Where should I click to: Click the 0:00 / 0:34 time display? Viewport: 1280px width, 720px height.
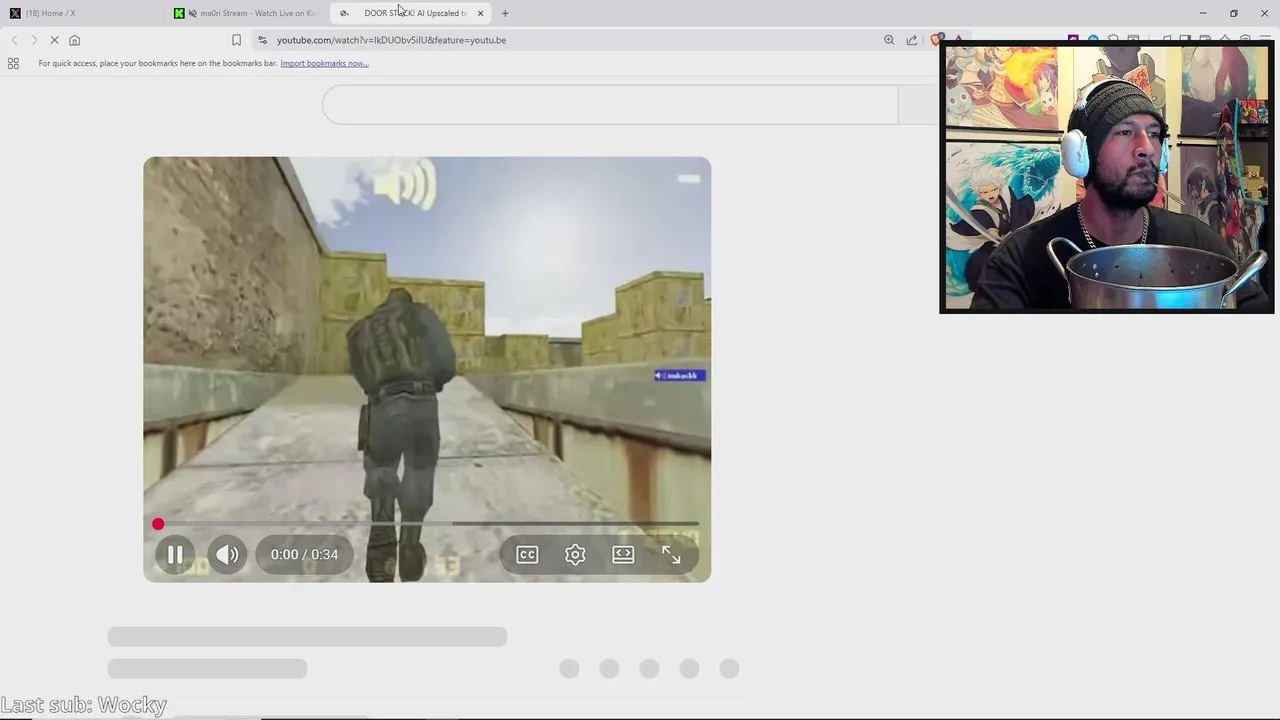(304, 554)
